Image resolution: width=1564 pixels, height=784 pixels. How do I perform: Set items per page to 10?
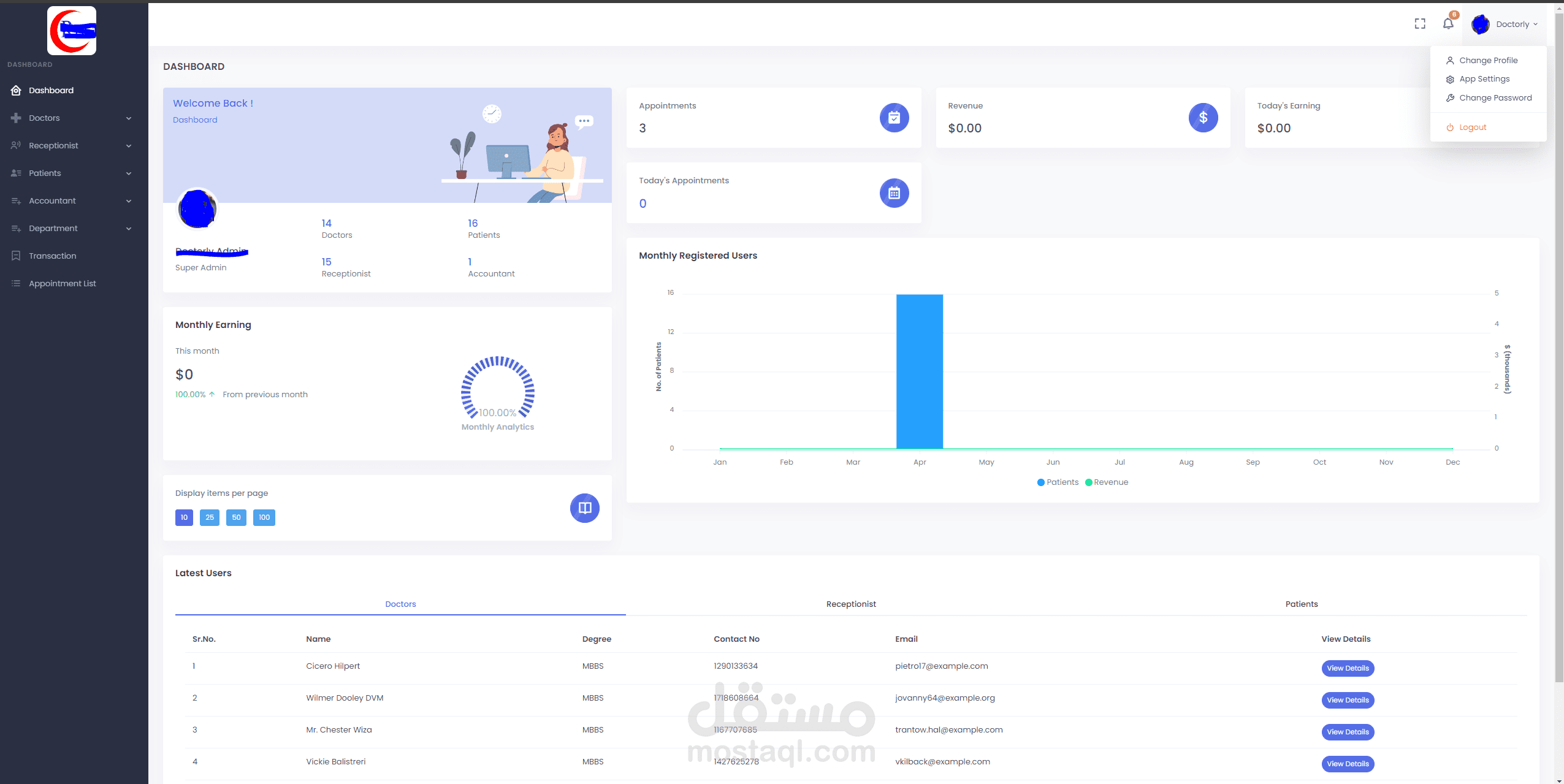pyautogui.click(x=184, y=517)
